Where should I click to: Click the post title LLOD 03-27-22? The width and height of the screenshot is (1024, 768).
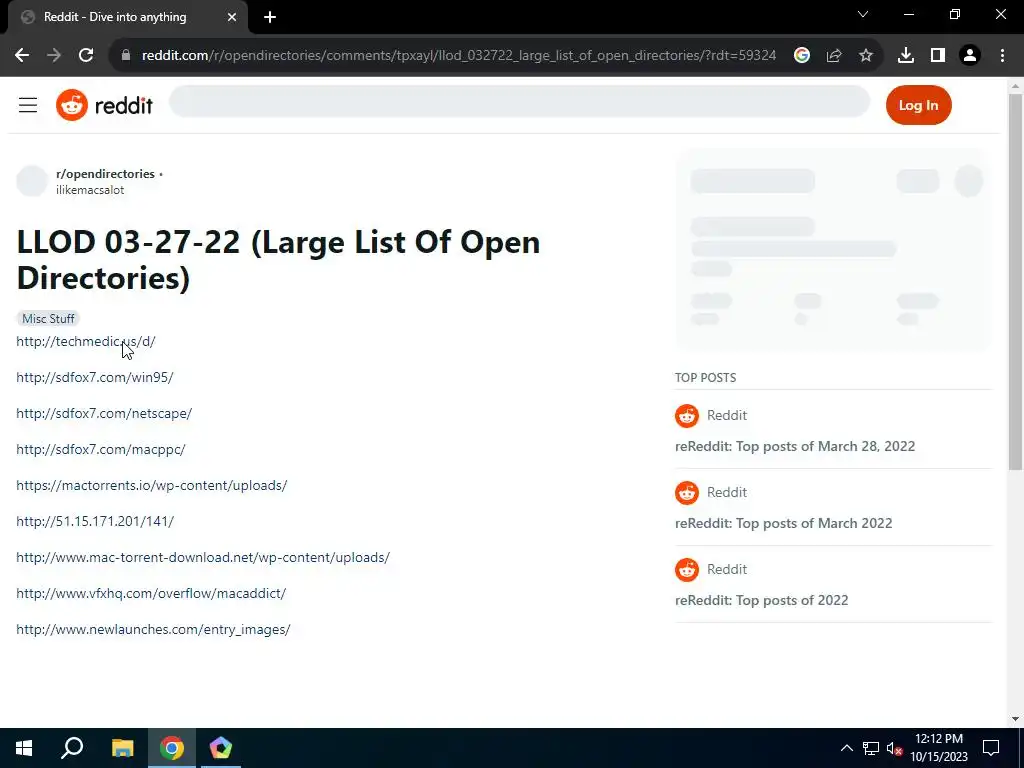pyautogui.click(x=278, y=259)
